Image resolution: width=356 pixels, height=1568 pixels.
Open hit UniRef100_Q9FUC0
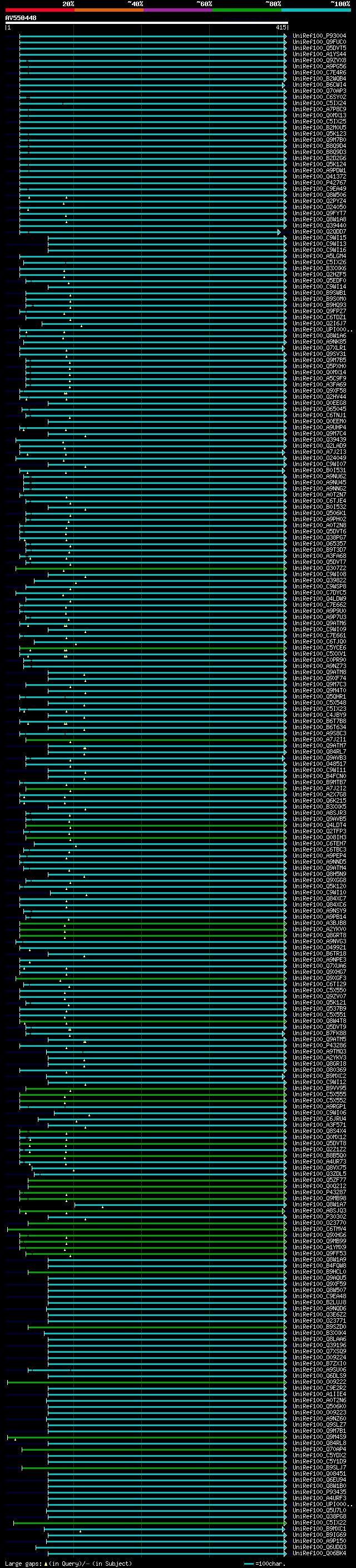[x=319, y=42]
